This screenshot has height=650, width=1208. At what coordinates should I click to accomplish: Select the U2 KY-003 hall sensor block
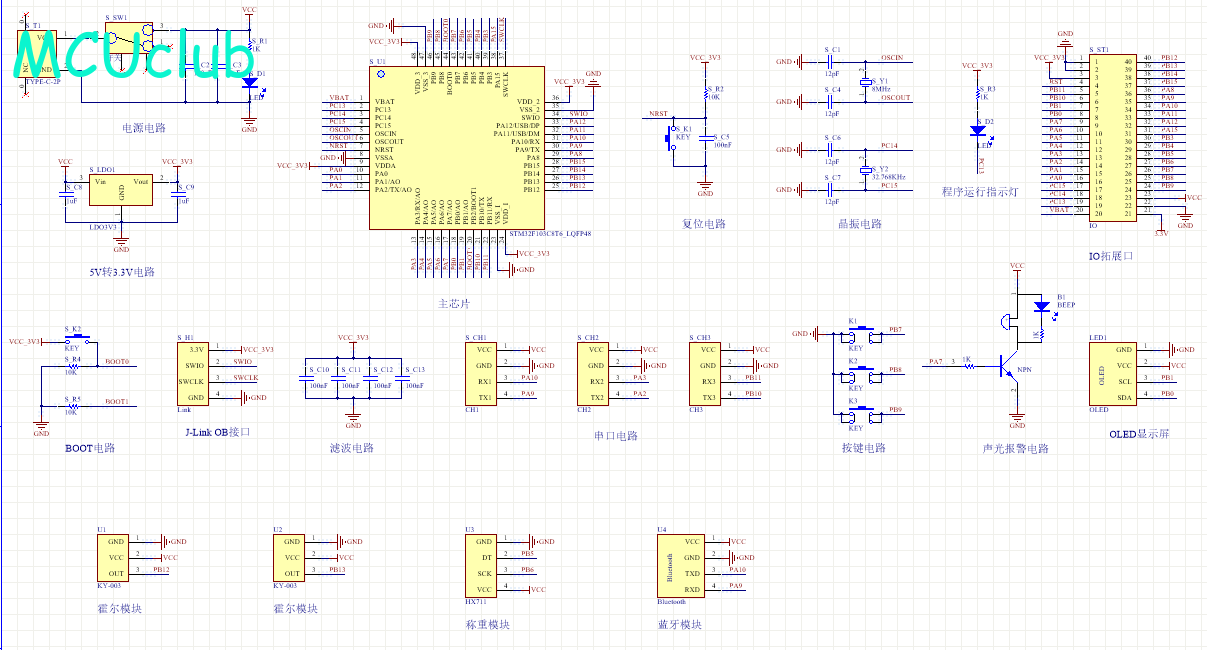[288, 557]
